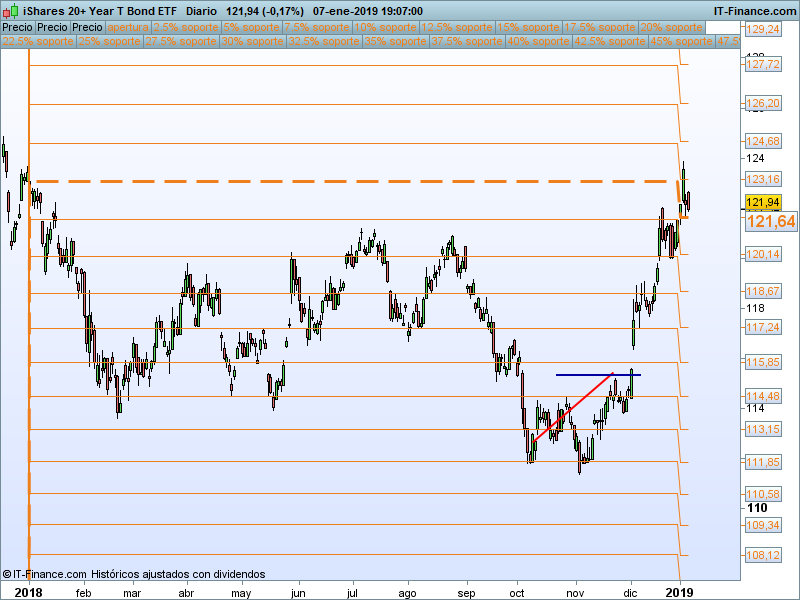Image resolution: width=800 pixels, height=600 pixels.
Task: Select the yellow 121,94 current price tag
Action: (763, 202)
